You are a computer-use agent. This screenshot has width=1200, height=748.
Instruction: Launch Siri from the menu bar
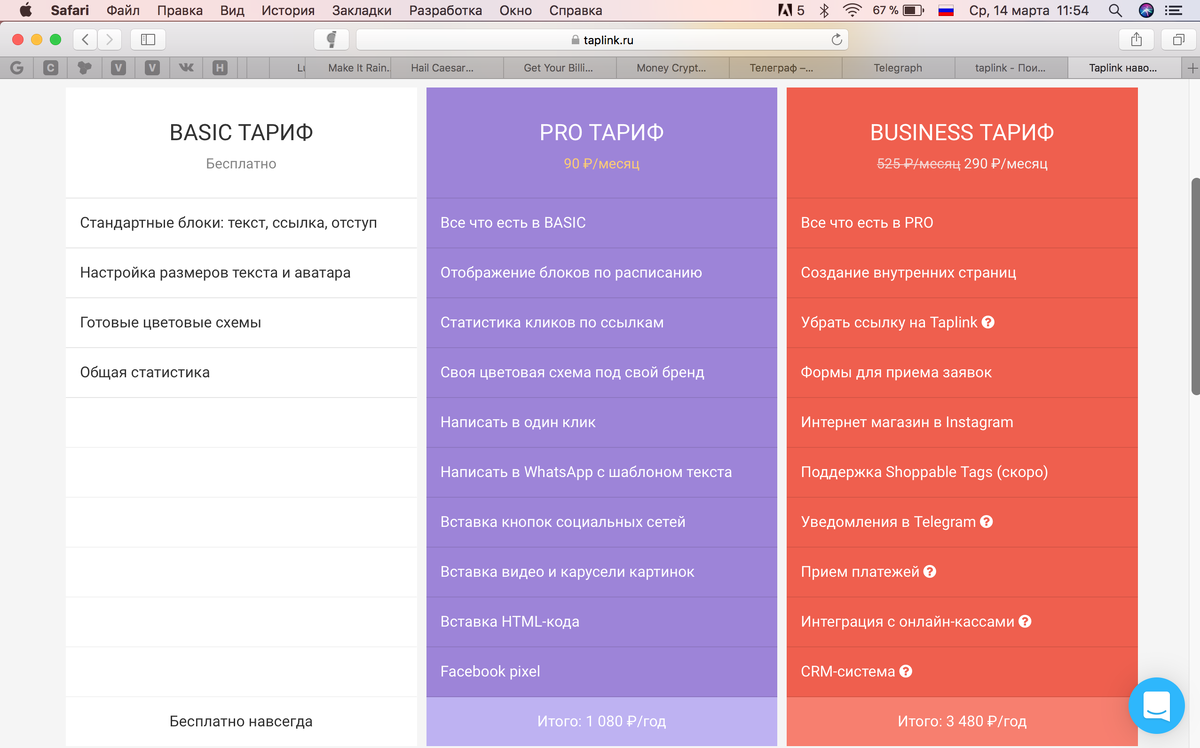click(1146, 11)
